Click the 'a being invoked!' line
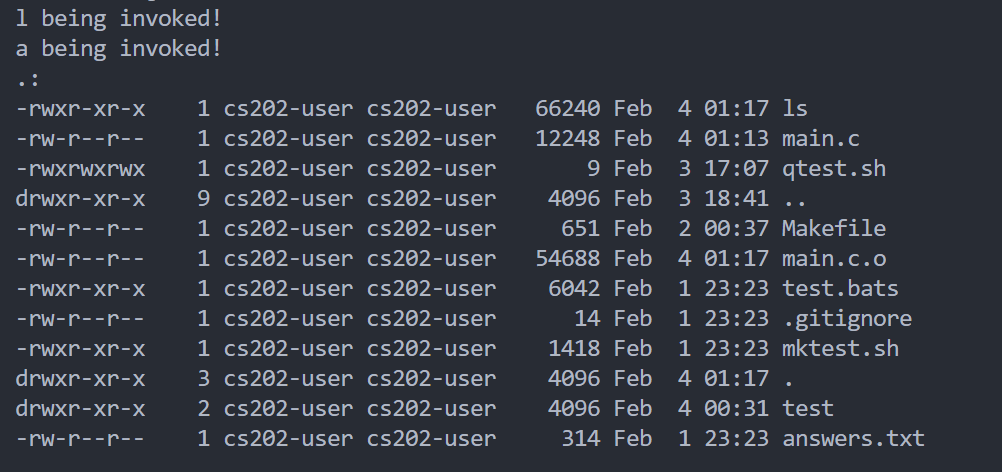 coord(119,49)
